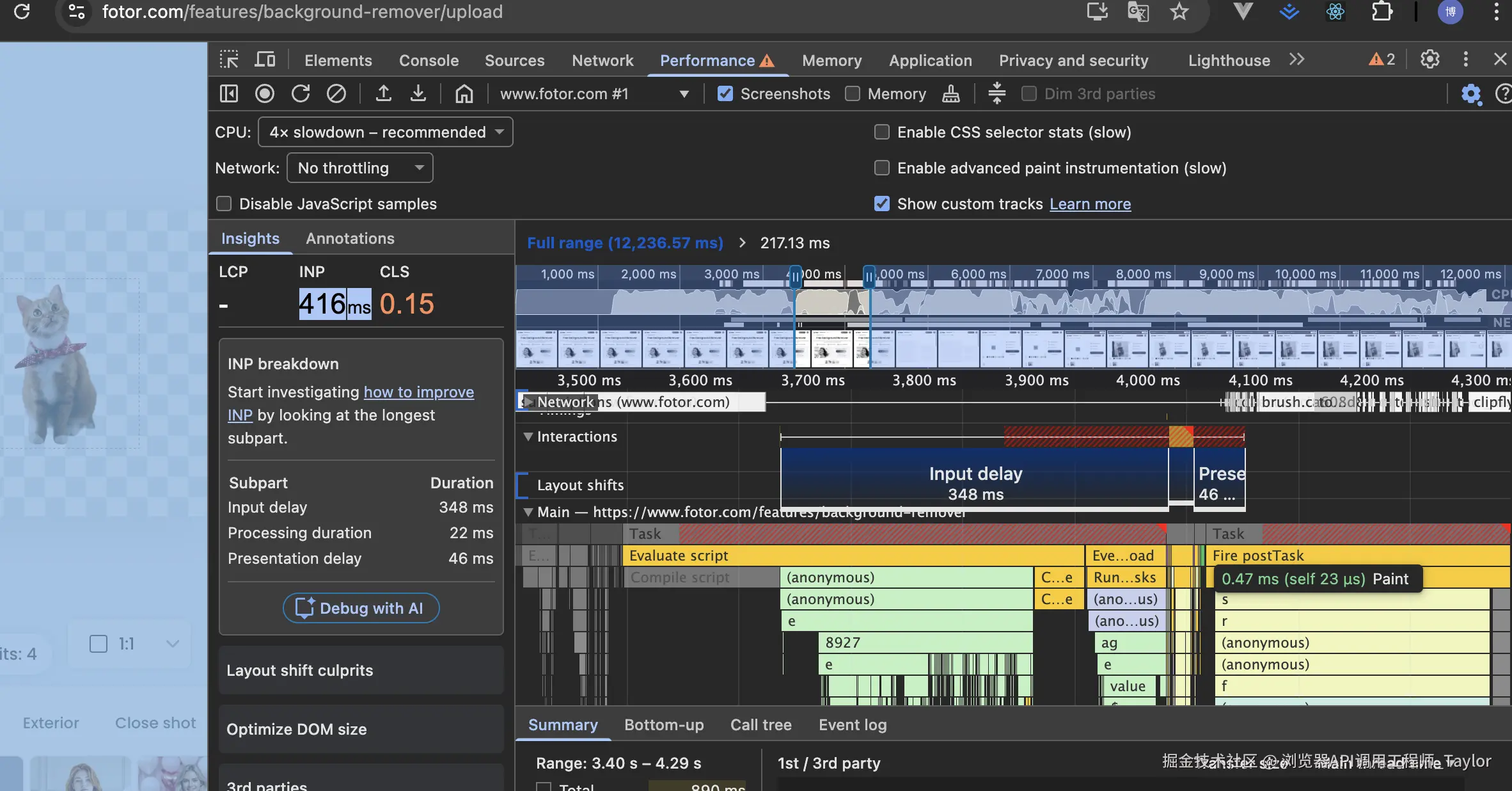Enable CSS selector stats checkbox

point(882,132)
